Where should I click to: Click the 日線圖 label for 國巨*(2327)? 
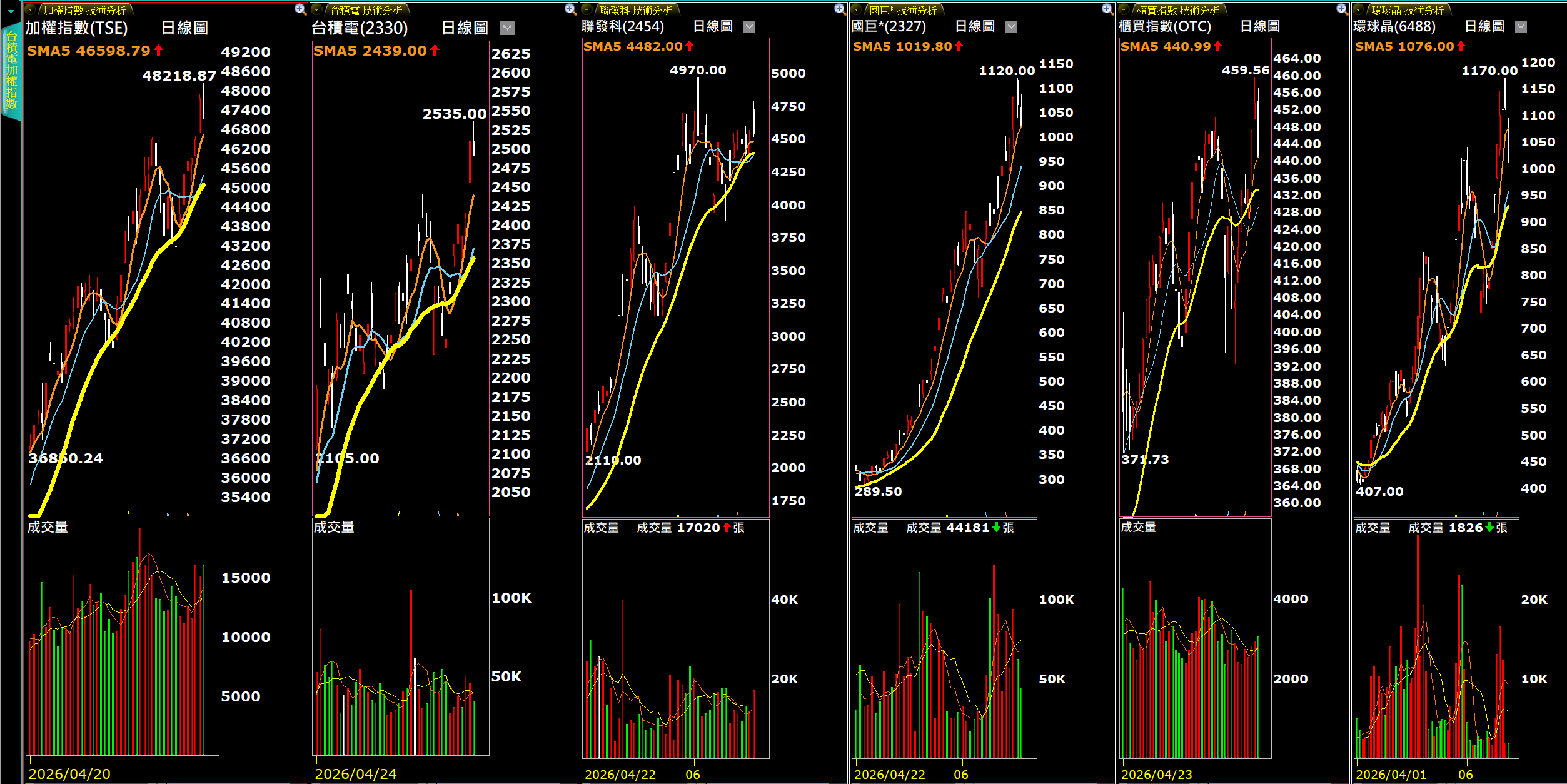[x=975, y=26]
